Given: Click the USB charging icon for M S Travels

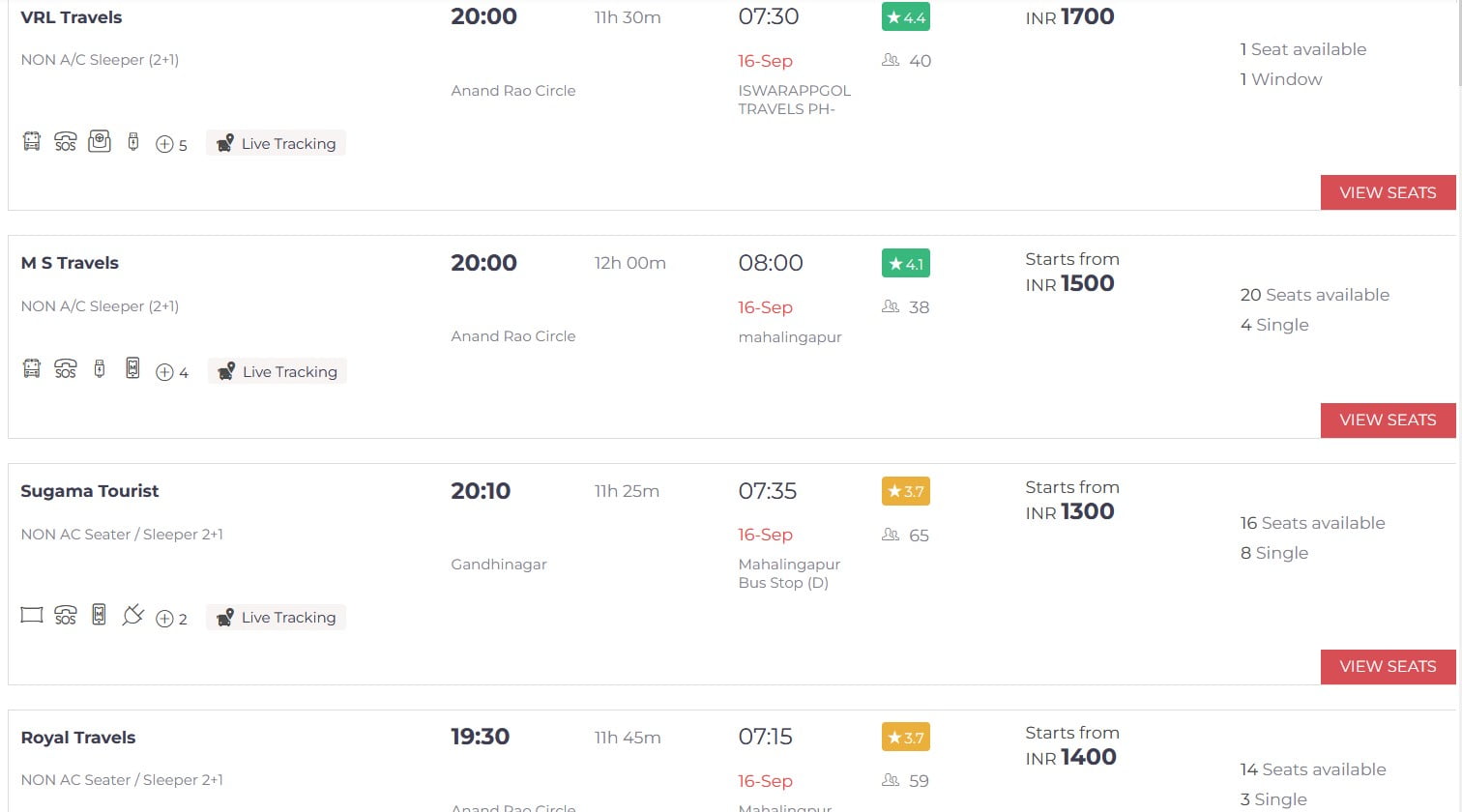Looking at the screenshot, I should tap(100, 369).
